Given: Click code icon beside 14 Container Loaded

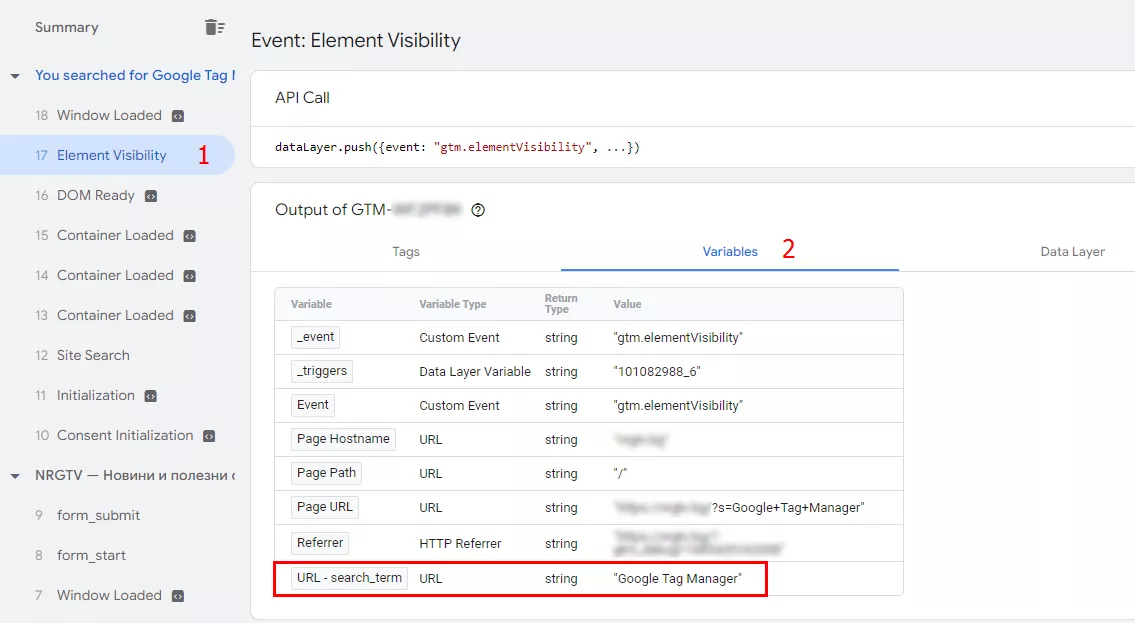Looking at the screenshot, I should point(190,276).
